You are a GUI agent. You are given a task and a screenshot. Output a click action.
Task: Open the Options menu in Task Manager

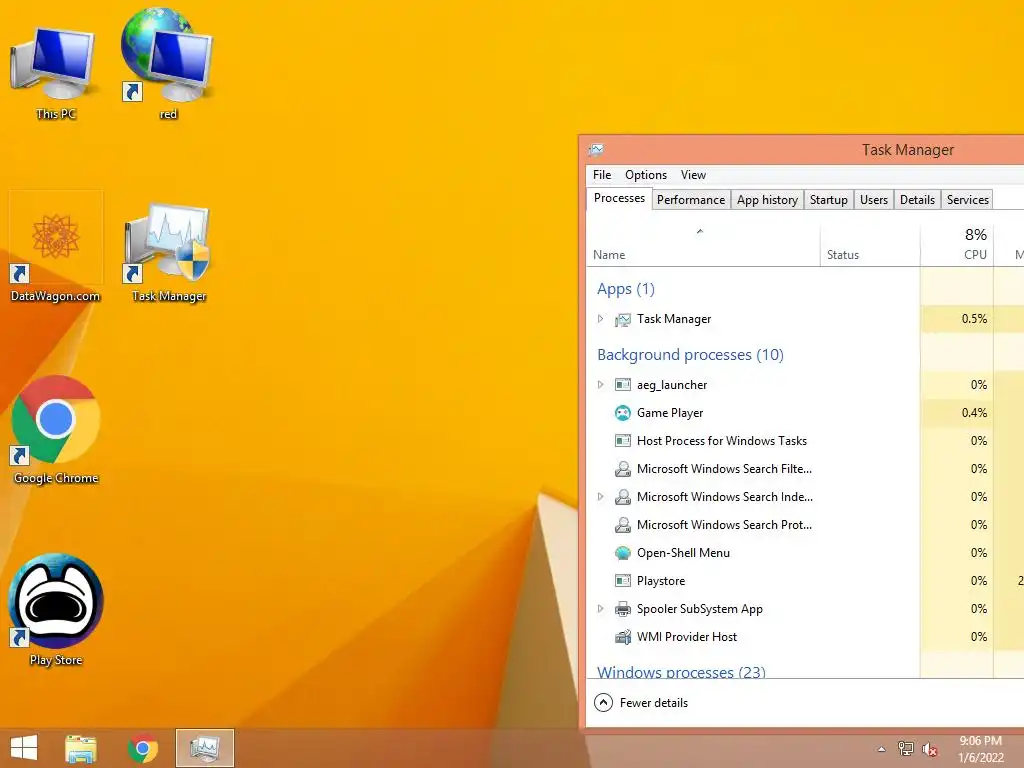pos(646,174)
